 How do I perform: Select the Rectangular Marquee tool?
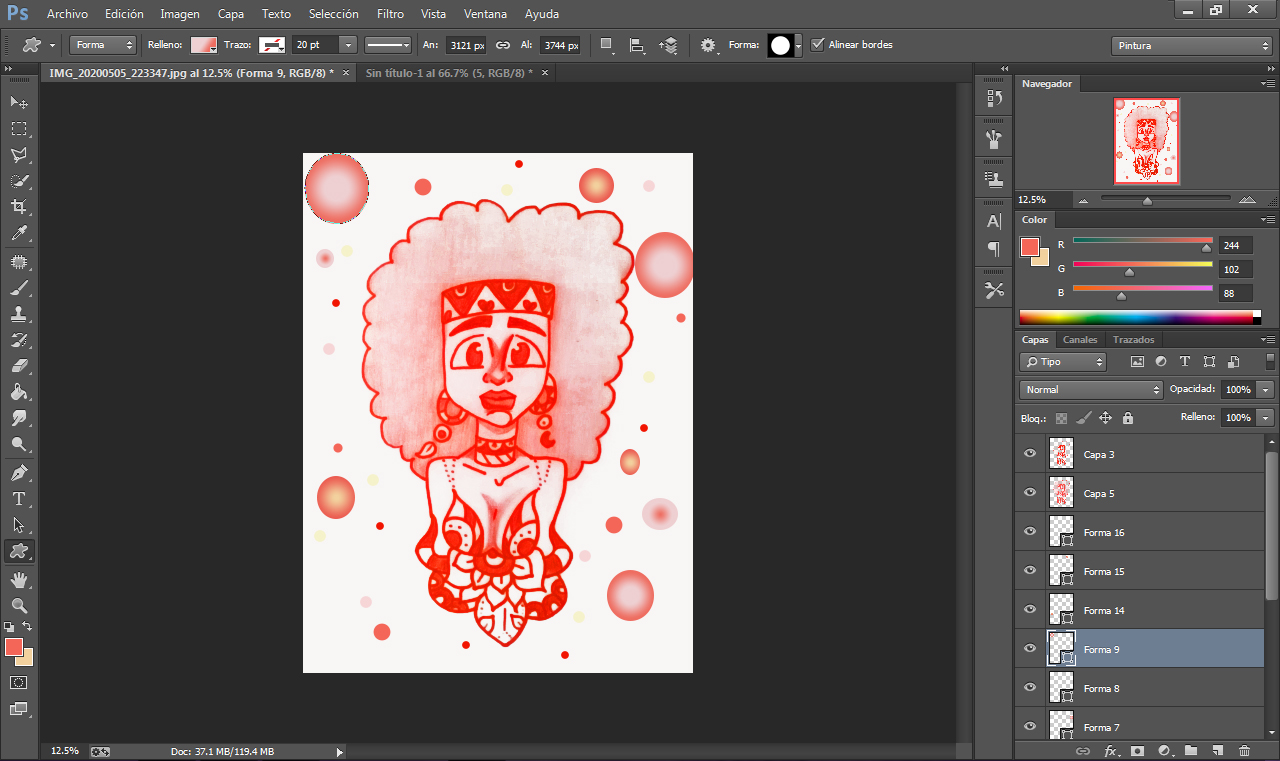point(19,129)
